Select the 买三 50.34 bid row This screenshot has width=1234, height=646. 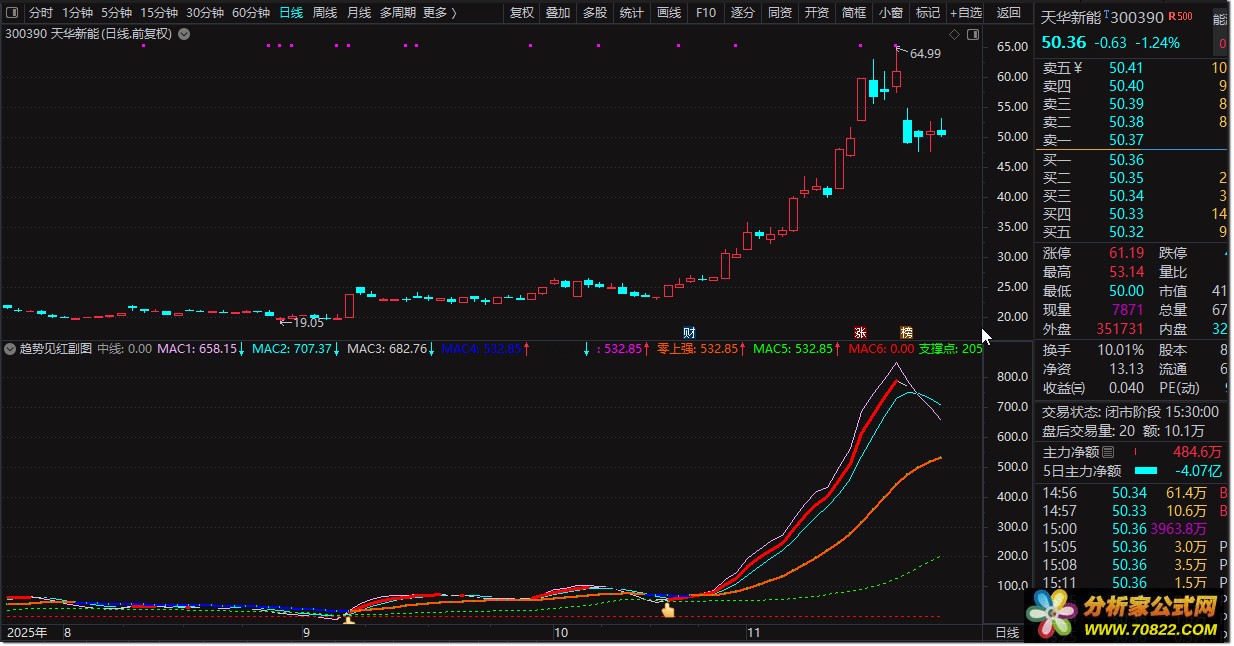coord(1133,196)
